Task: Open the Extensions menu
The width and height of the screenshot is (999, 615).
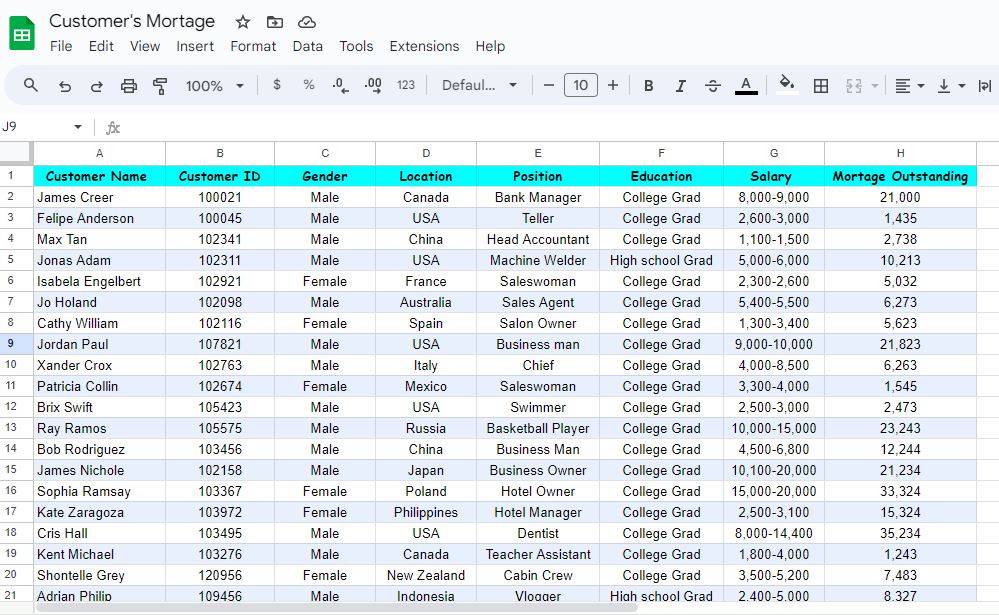Action: (x=424, y=47)
